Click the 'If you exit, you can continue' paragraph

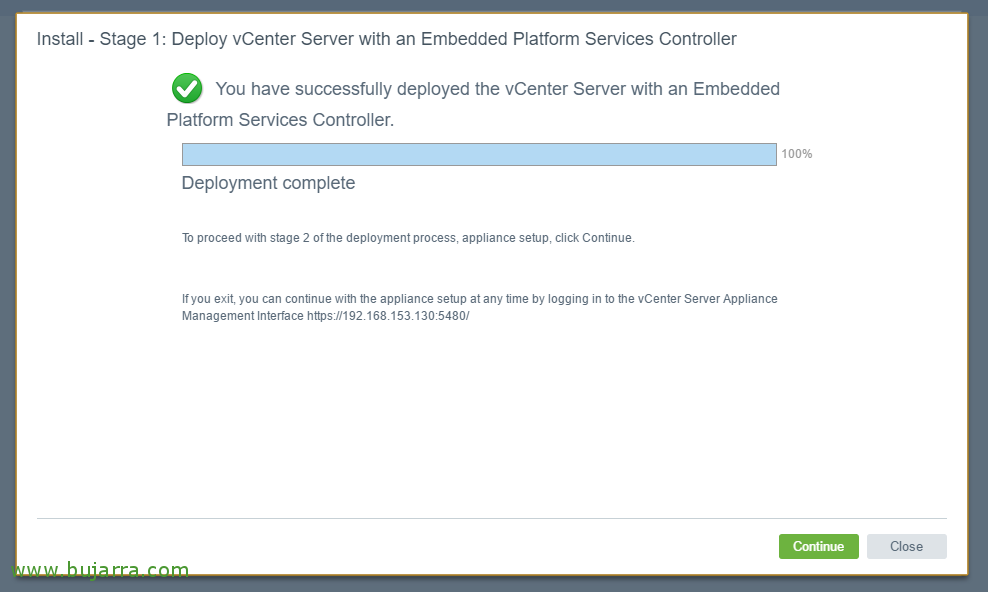tap(480, 307)
